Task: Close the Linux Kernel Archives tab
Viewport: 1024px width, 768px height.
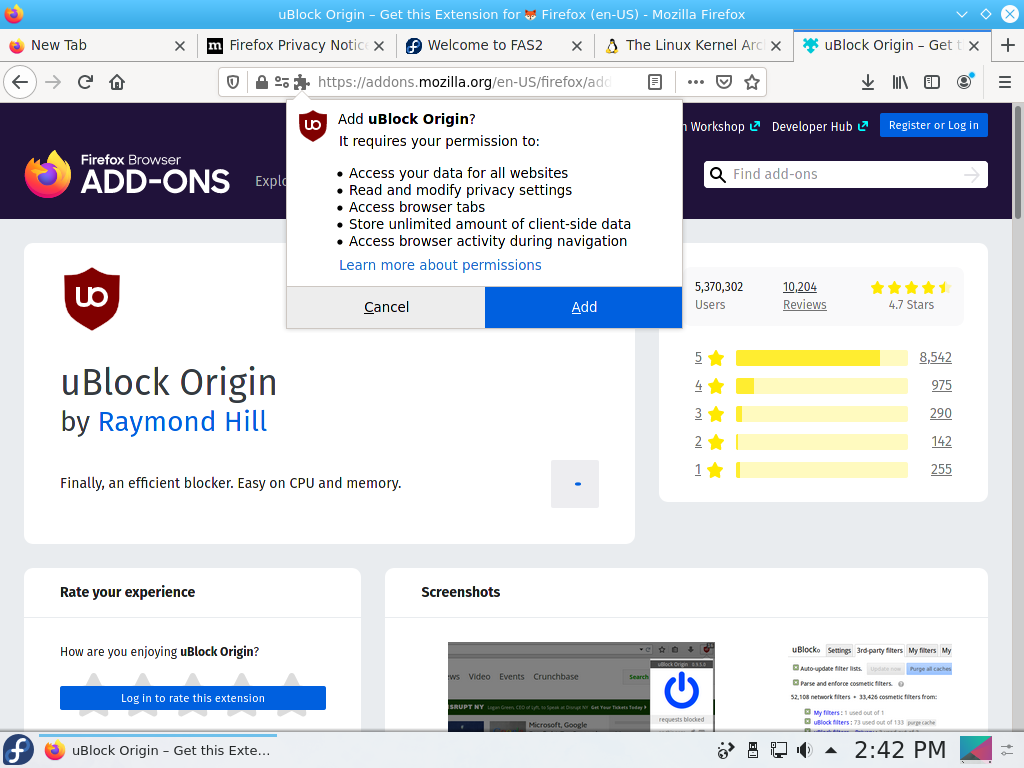Action: pyautogui.click(x=776, y=46)
